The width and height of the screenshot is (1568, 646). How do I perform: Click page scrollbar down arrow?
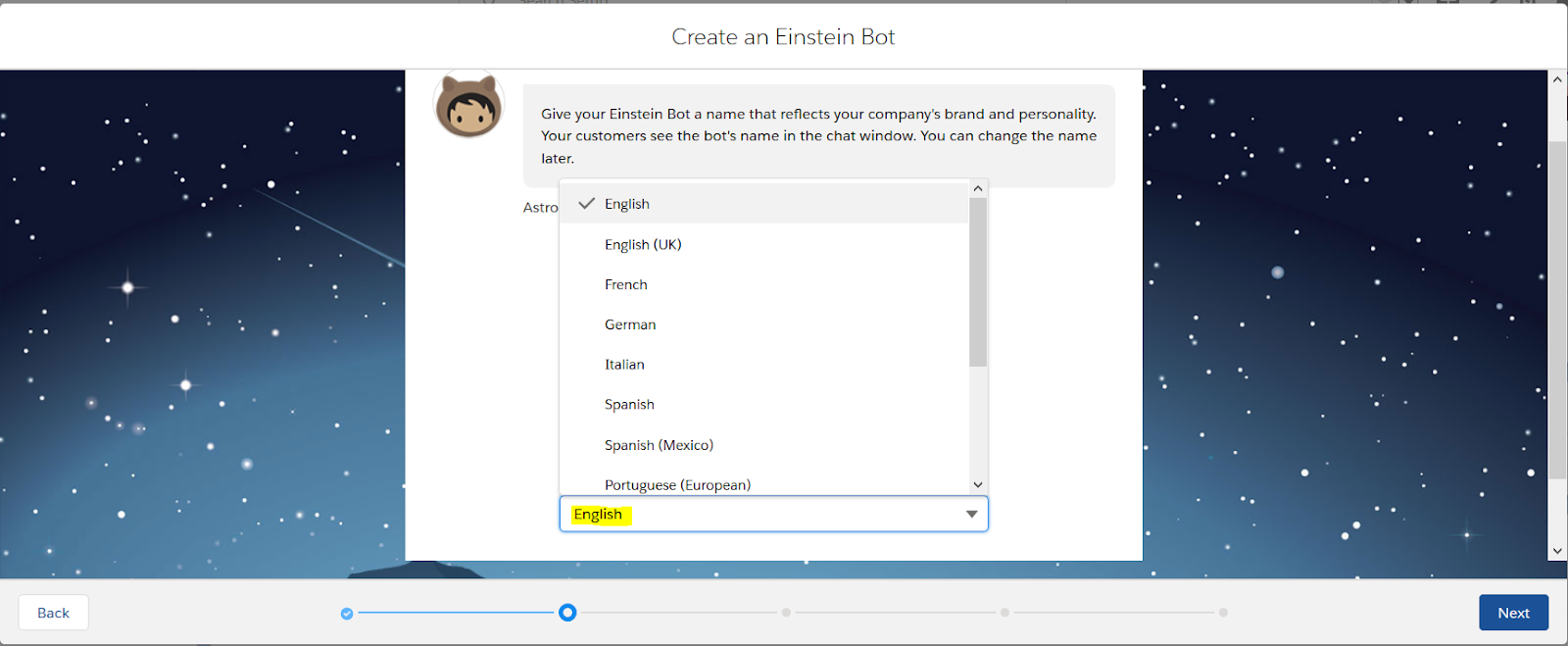[1557, 551]
